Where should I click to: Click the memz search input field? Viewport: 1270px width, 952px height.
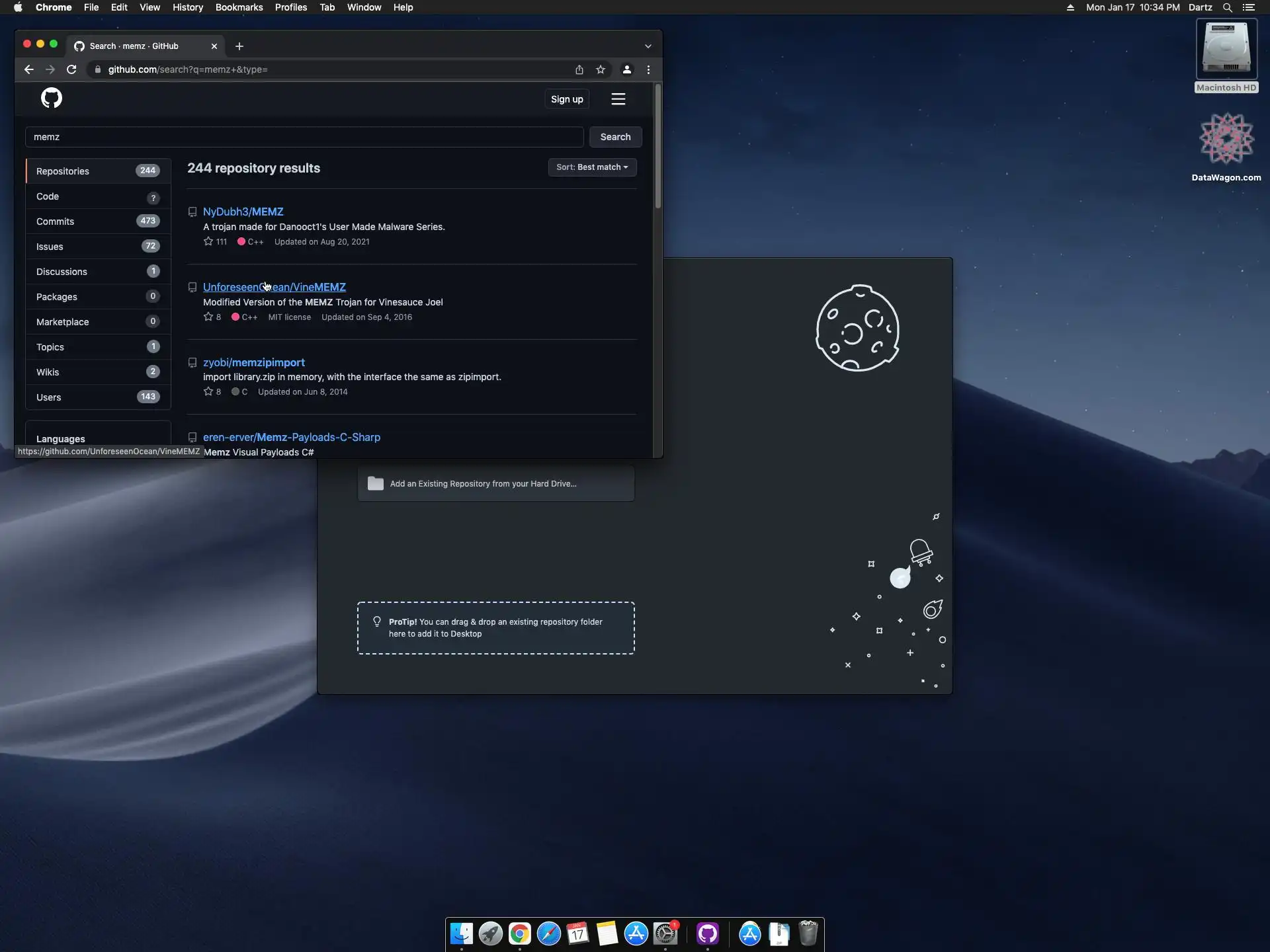point(304,137)
